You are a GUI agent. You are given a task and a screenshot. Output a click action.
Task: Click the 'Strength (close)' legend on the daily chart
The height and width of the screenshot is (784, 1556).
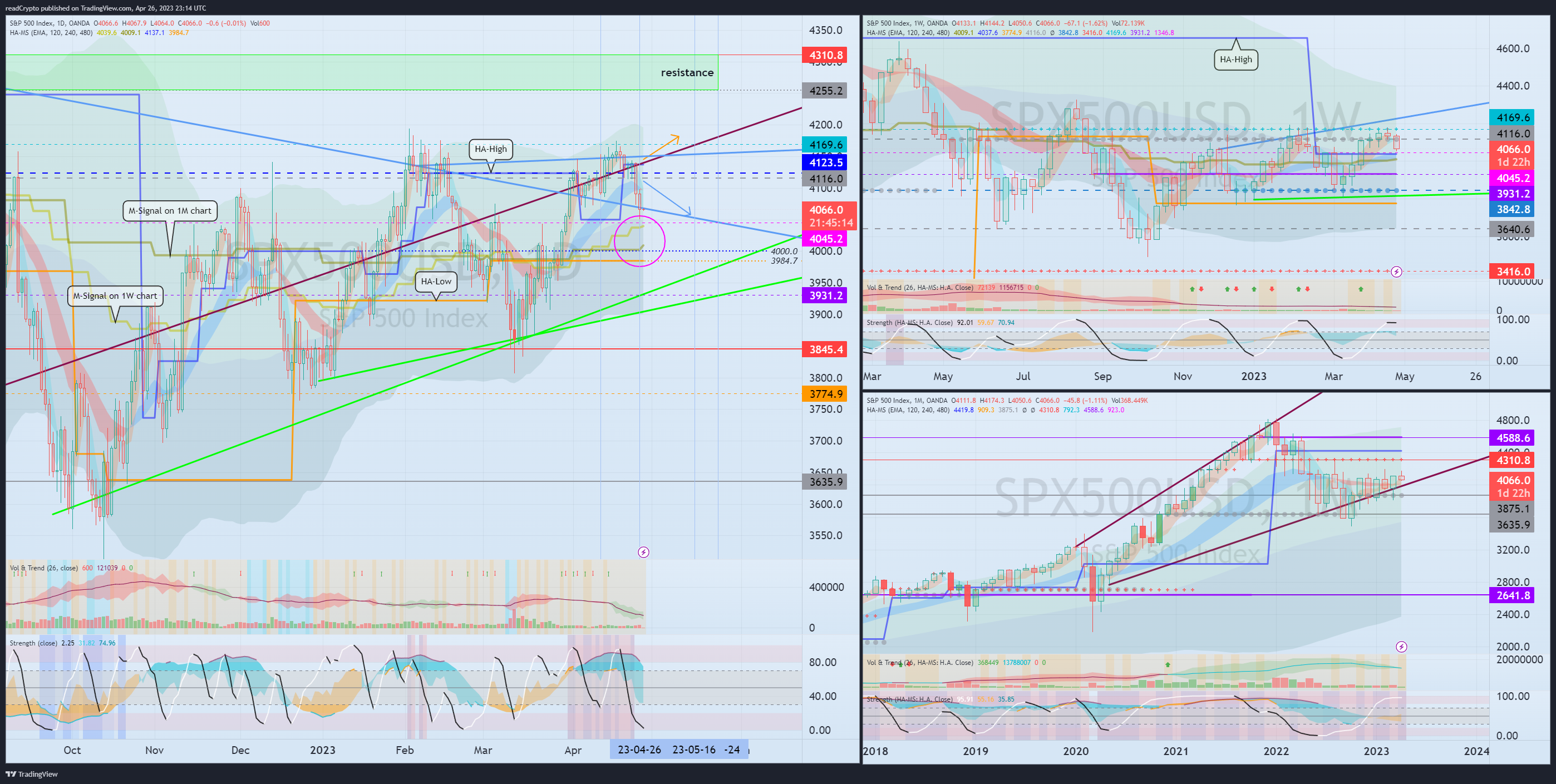pyautogui.click(x=33, y=643)
